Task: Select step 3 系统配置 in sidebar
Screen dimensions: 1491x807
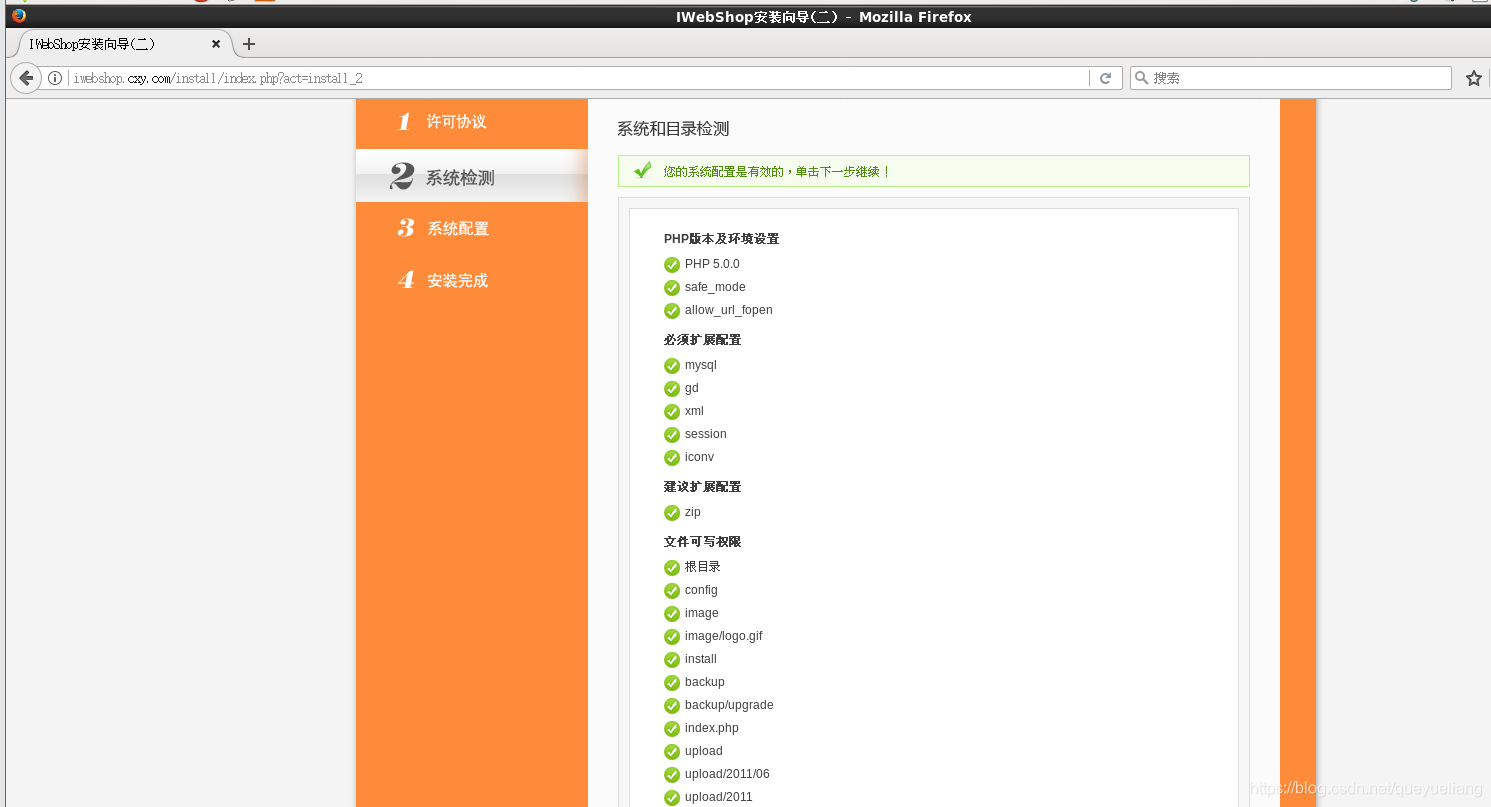Action: click(x=472, y=228)
